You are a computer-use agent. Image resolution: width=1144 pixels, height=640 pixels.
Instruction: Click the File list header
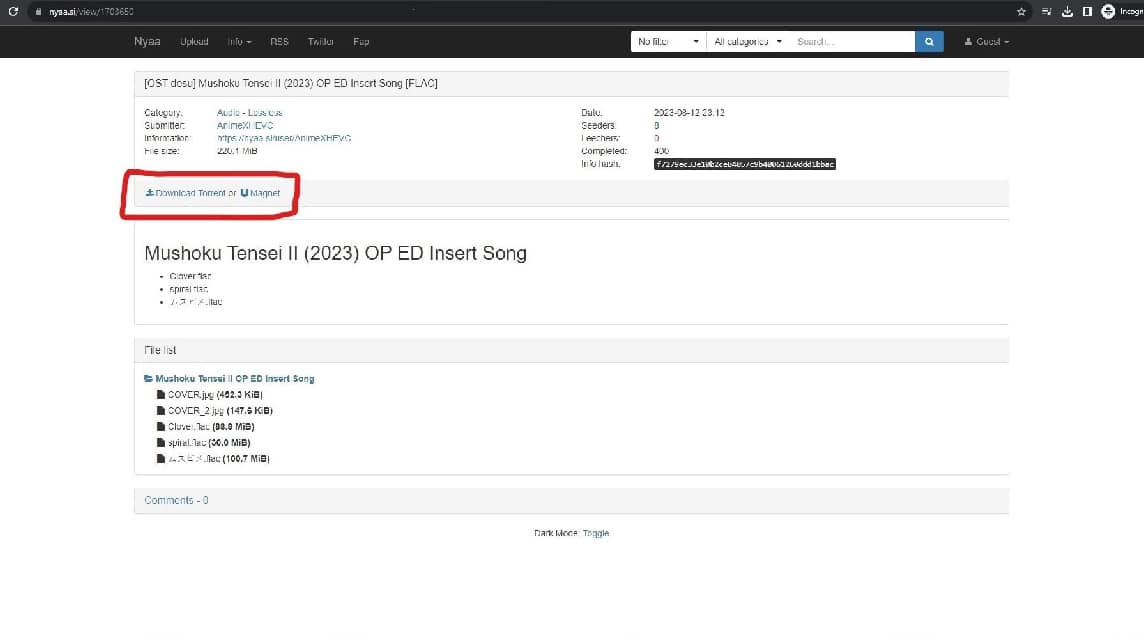tap(161, 350)
